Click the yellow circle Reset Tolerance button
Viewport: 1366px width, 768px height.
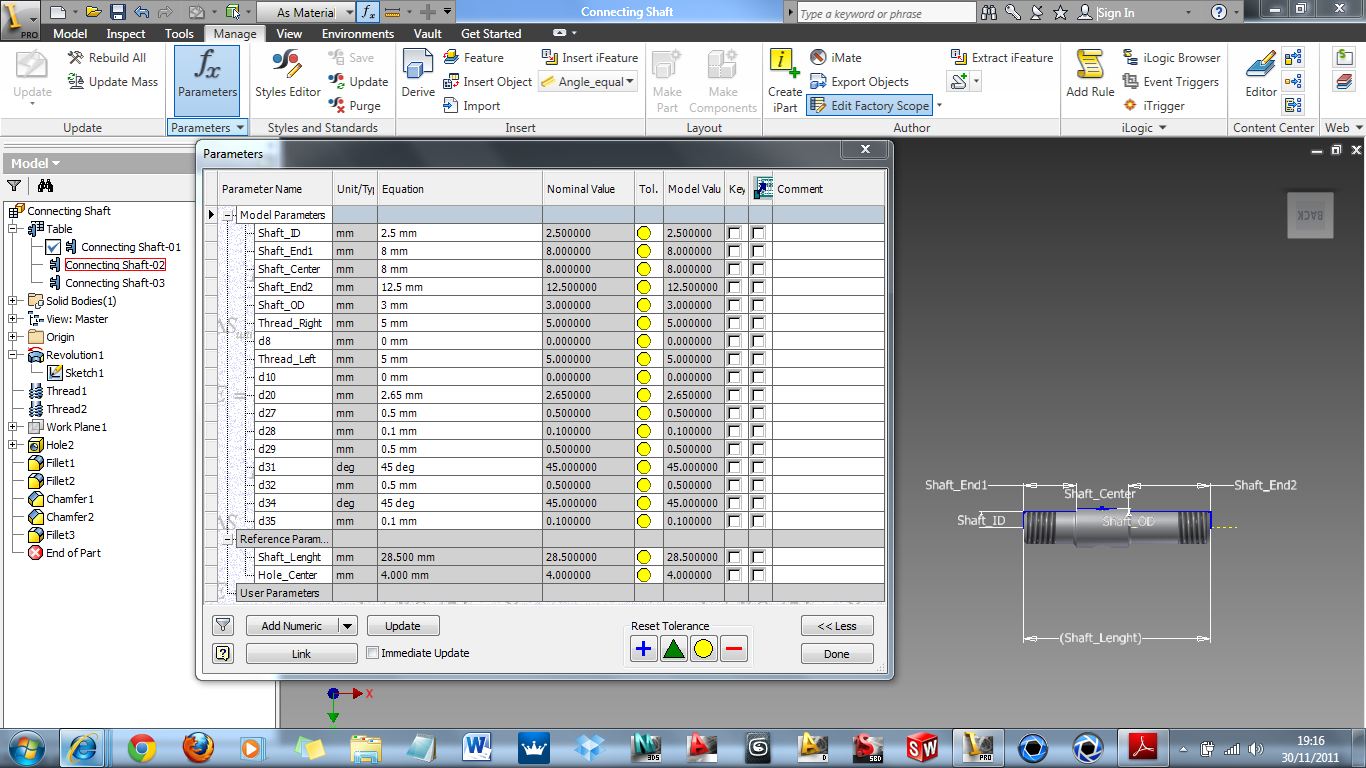[x=704, y=649]
